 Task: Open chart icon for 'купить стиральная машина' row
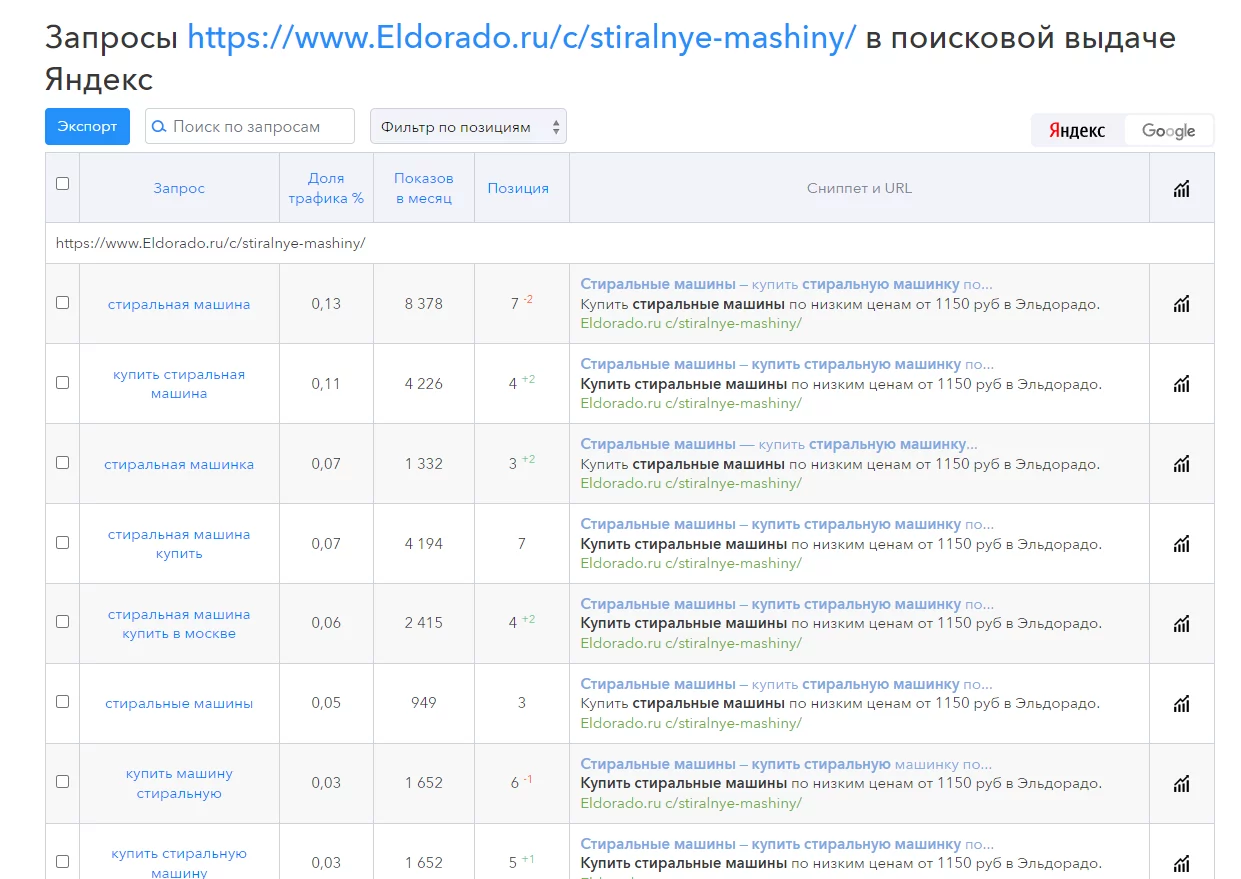[1181, 383]
